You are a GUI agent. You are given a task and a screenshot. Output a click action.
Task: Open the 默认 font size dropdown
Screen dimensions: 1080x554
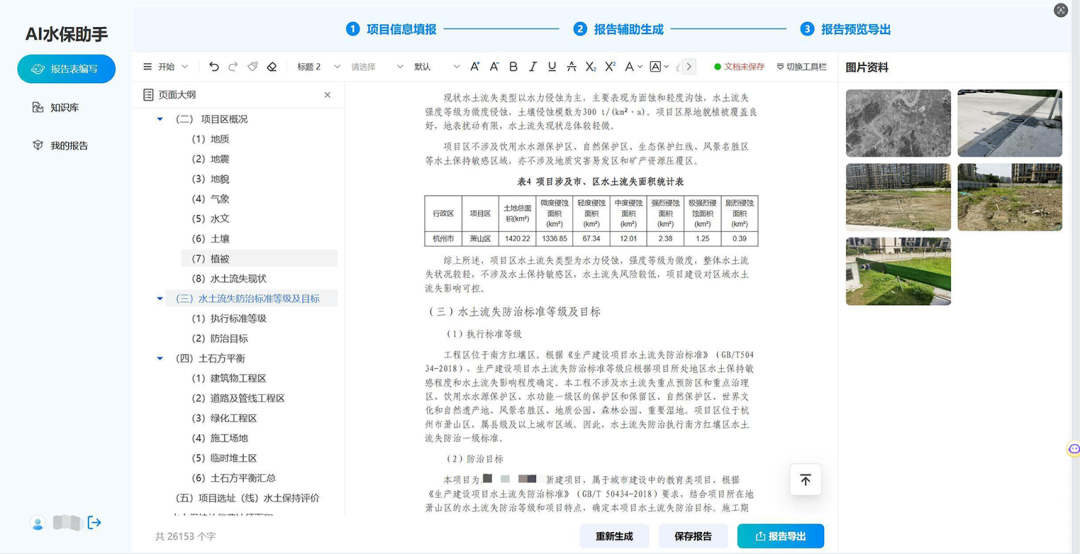[437, 67]
